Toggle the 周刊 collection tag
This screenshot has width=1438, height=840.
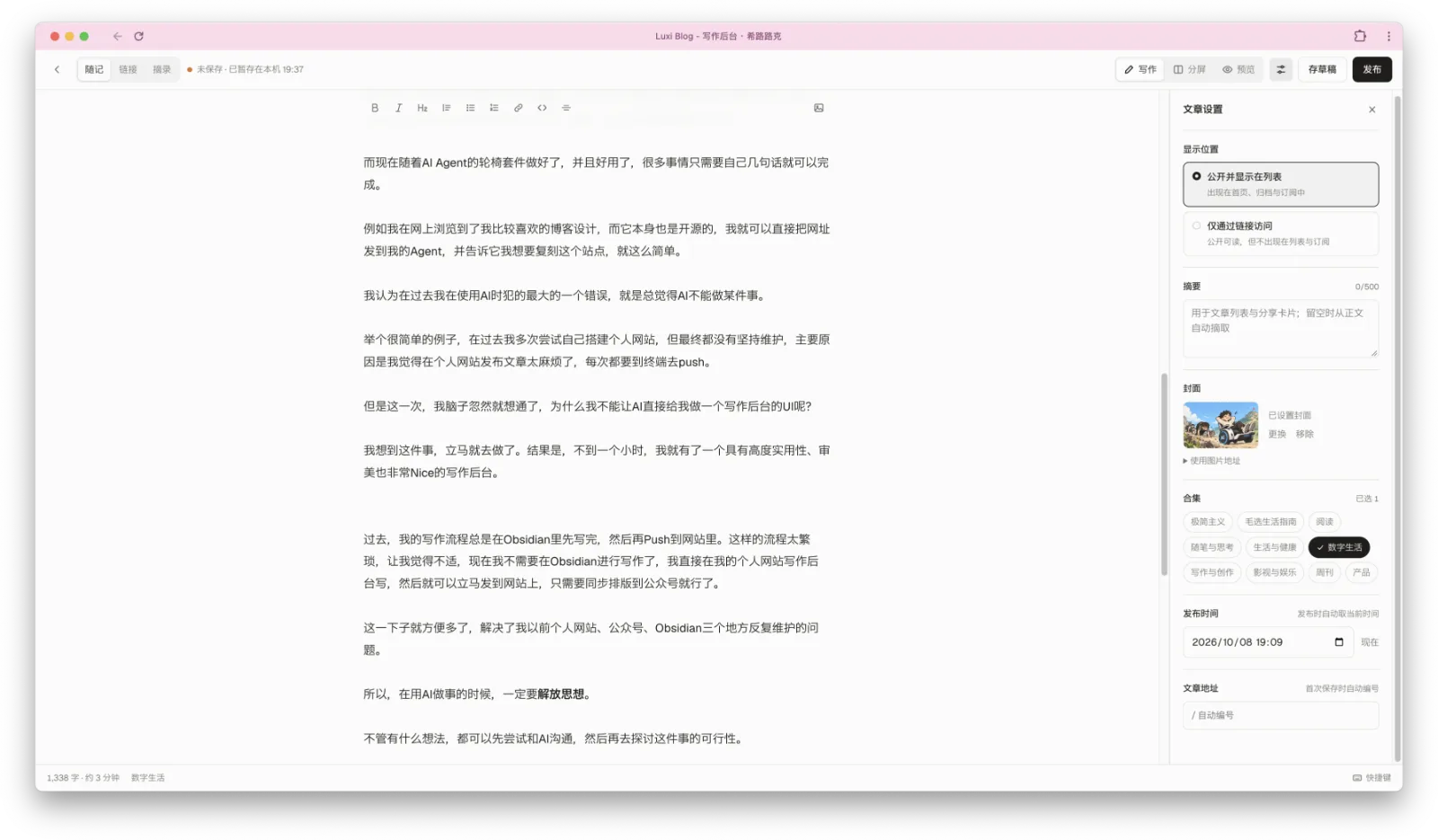tap(1325, 572)
